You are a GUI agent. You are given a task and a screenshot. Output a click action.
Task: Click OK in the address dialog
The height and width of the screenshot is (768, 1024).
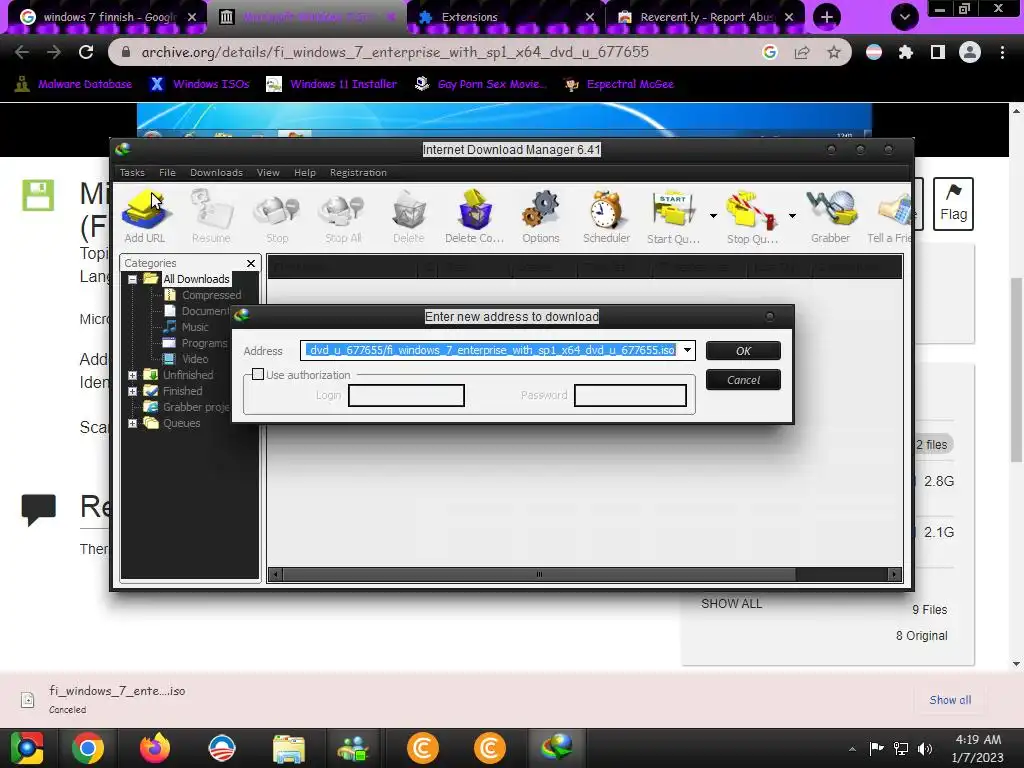[743, 351]
